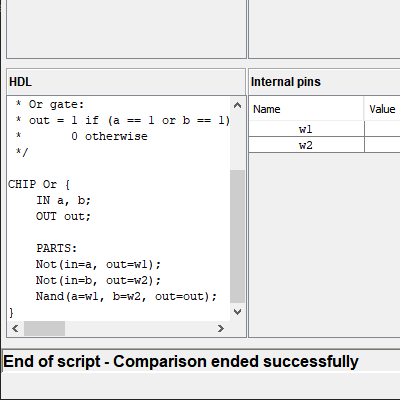Click the Internal pins panel title
Screen dimensions: 400x400
(286, 82)
